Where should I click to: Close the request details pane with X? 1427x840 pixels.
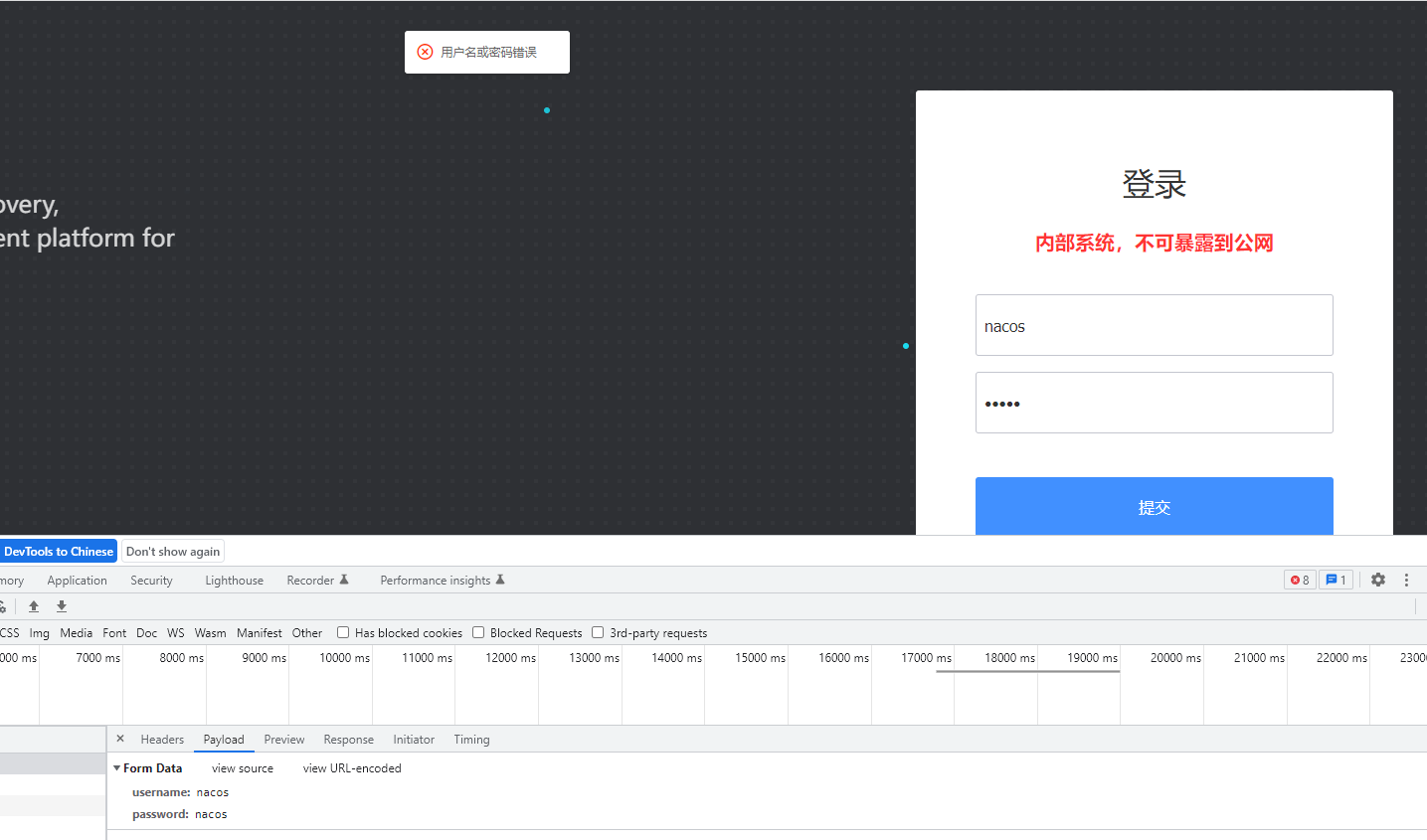[x=120, y=739]
